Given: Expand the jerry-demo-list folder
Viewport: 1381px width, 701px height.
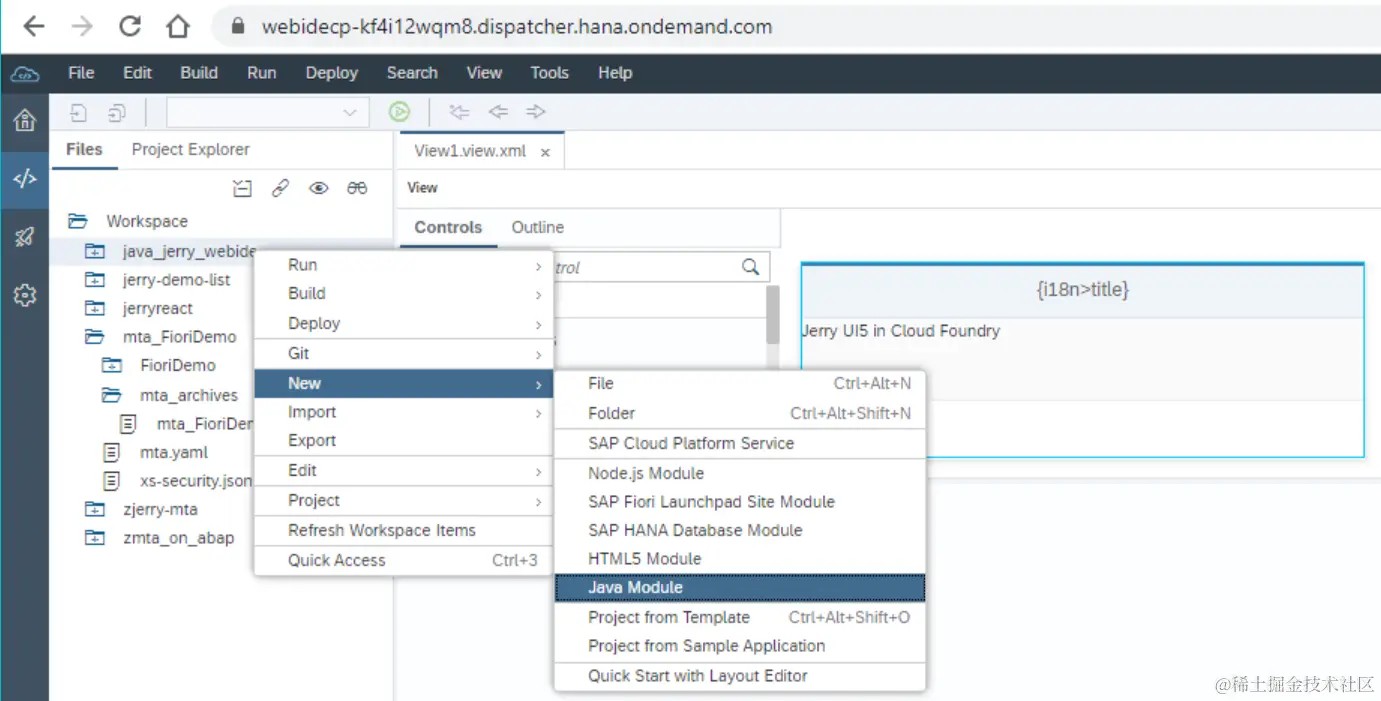Looking at the screenshot, I should pos(95,280).
